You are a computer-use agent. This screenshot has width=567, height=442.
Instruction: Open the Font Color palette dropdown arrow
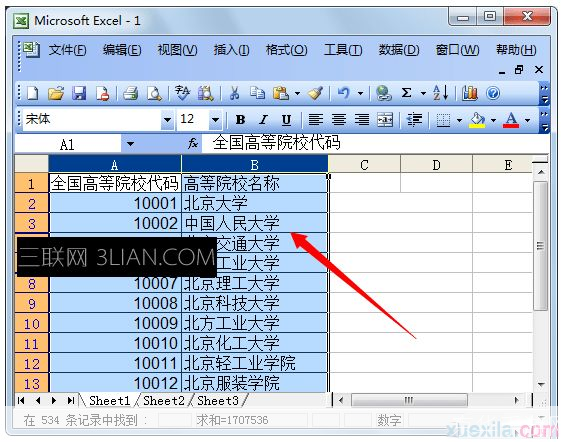[x=527, y=119]
